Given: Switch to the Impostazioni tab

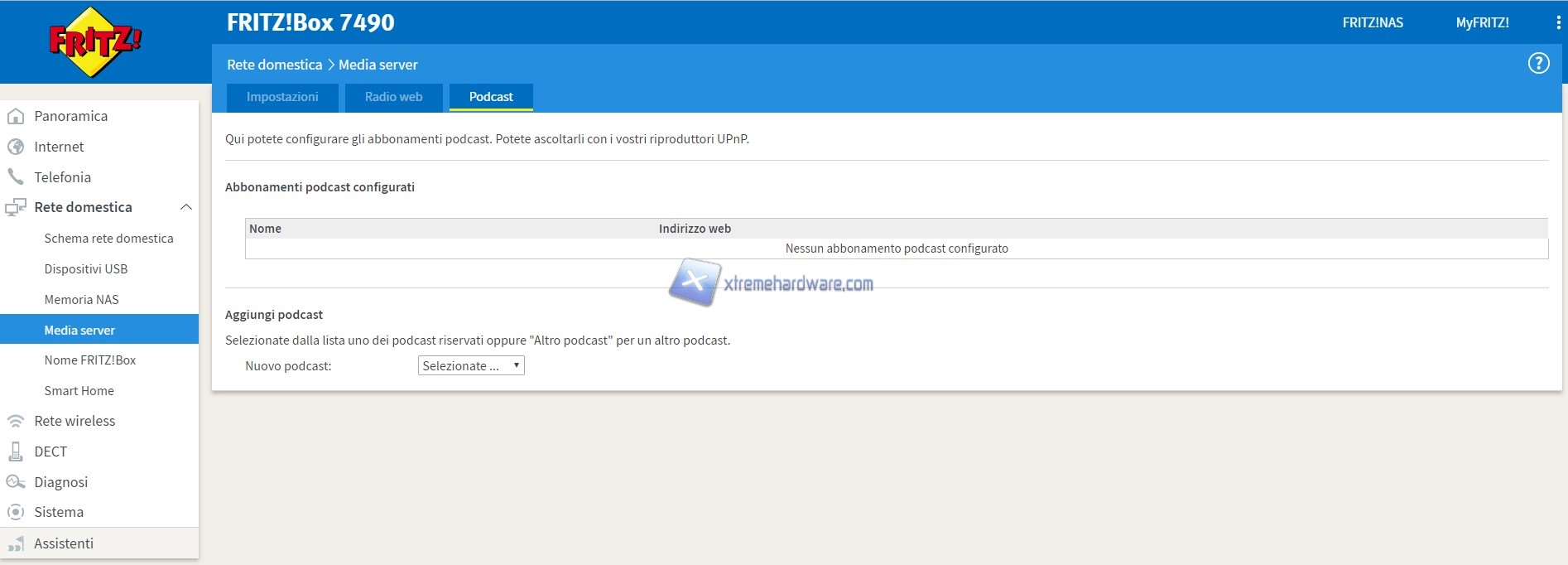Looking at the screenshot, I should [282, 97].
